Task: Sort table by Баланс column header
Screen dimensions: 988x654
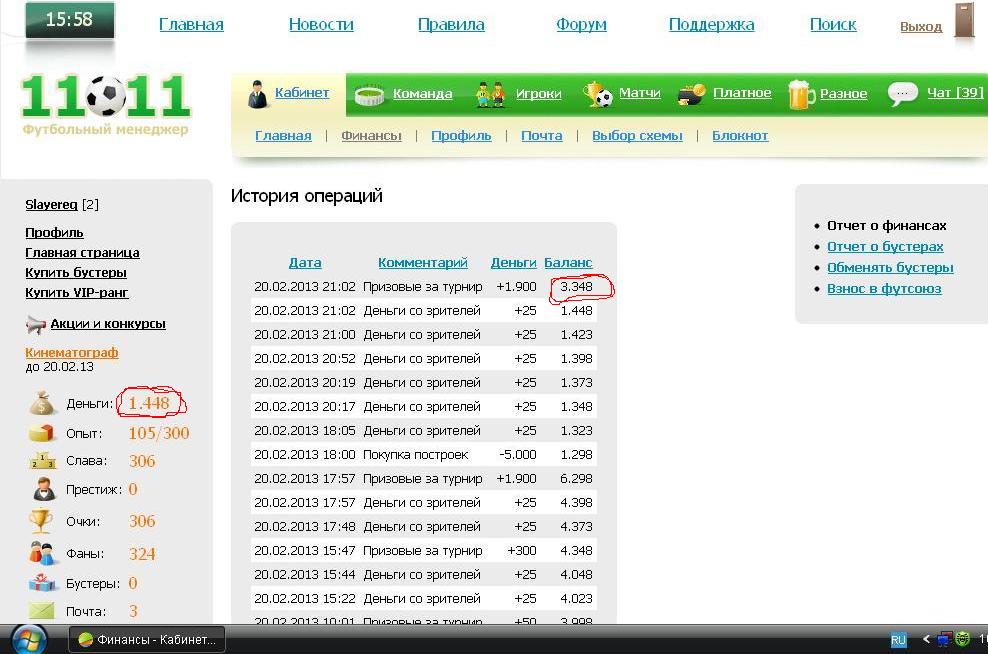Action: pos(568,263)
